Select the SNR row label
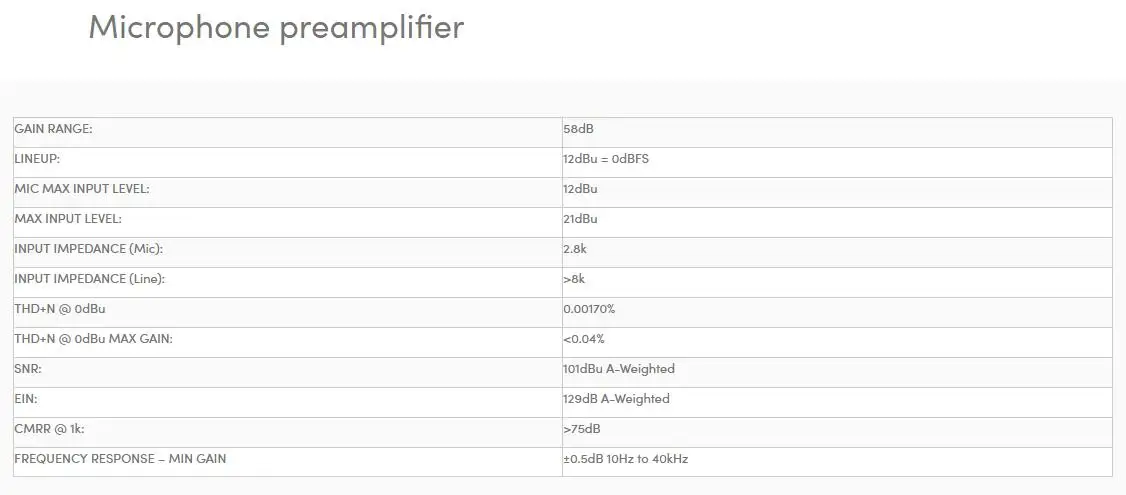The image size is (1126, 495). point(27,369)
